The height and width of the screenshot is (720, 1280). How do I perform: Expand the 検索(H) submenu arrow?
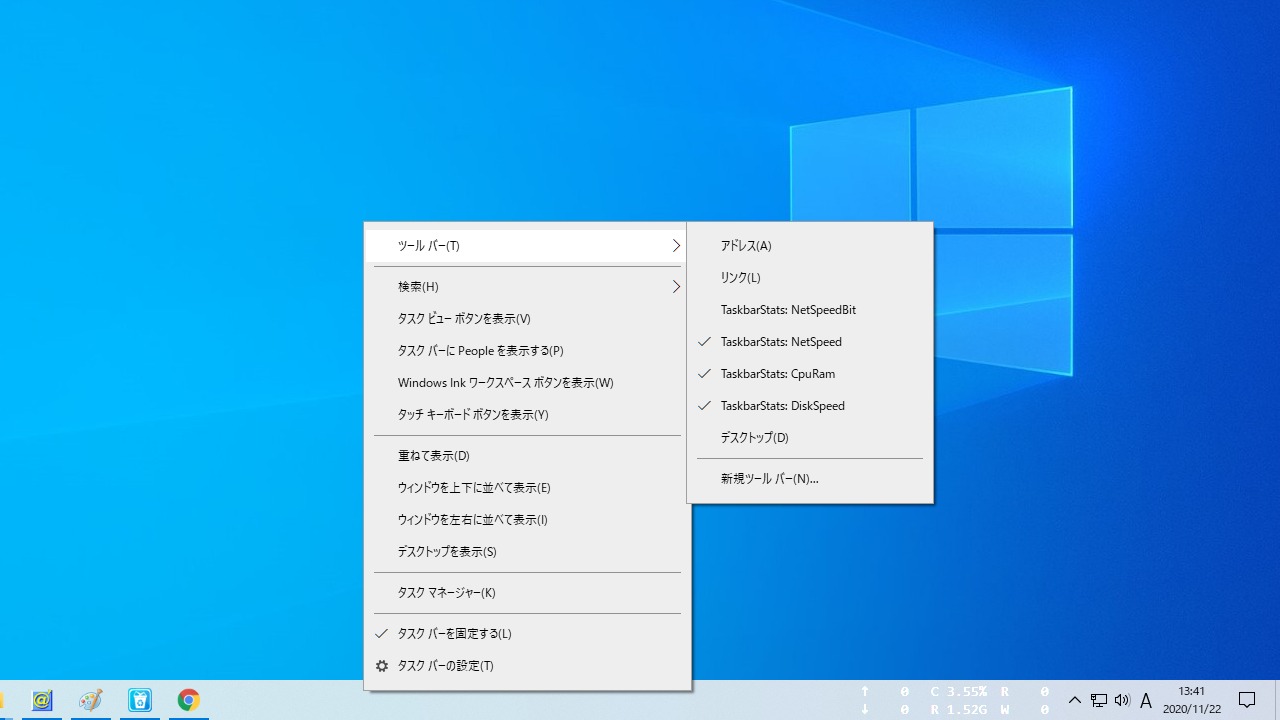click(x=676, y=286)
